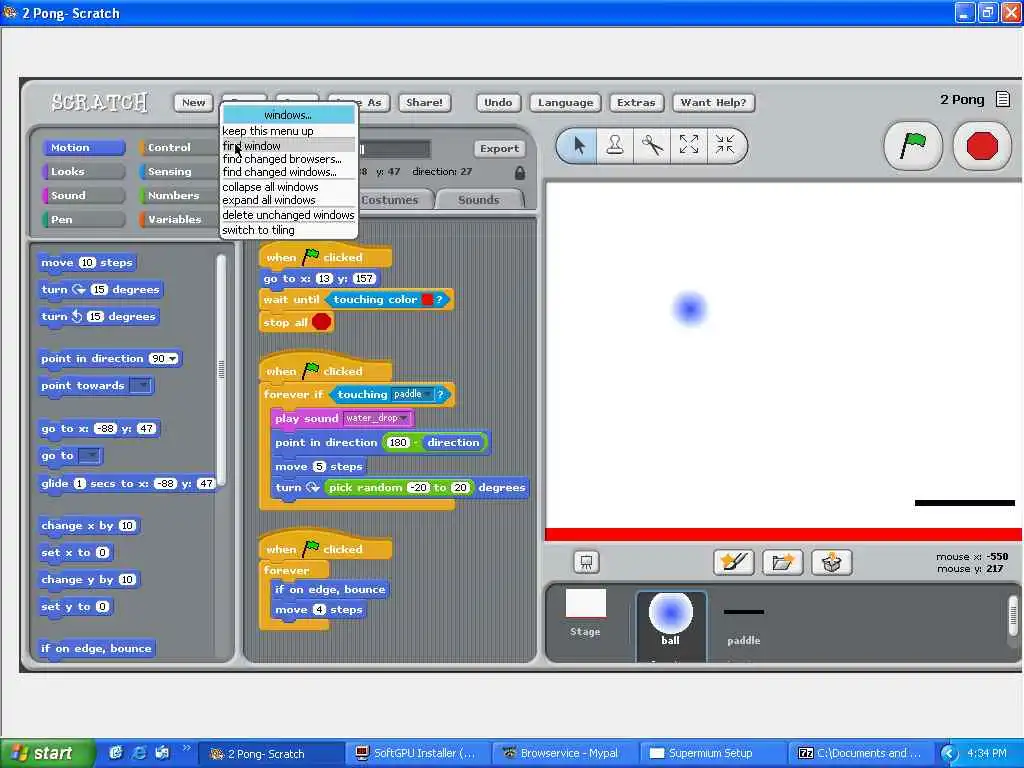The image size is (1024, 768).
Task: Click the Windows start button
Action: coord(46,753)
